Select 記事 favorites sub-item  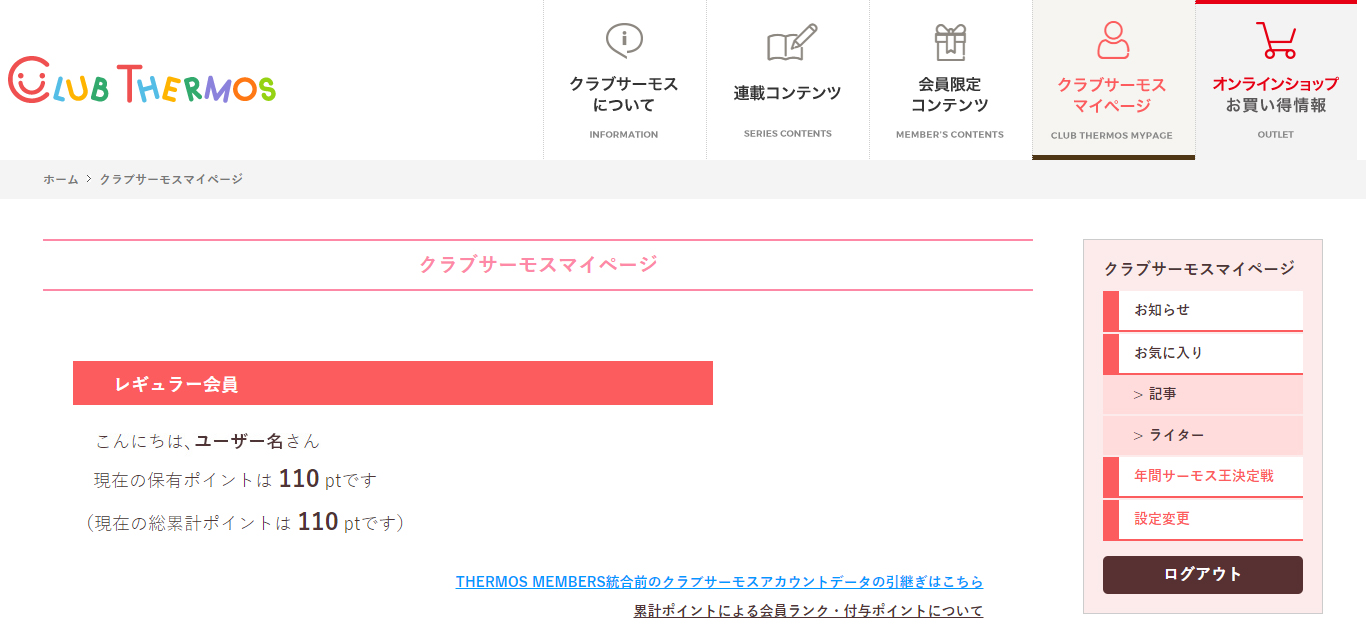1203,394
